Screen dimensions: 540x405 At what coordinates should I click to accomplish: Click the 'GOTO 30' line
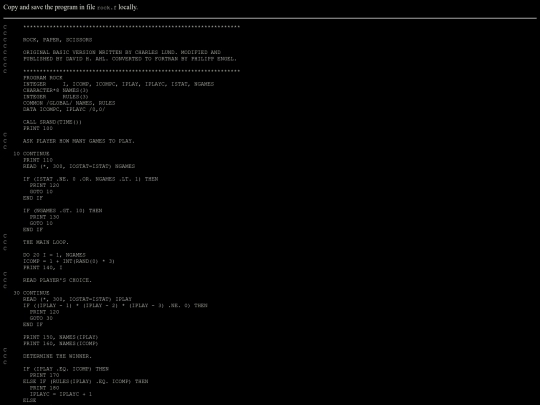coord(41,318)
